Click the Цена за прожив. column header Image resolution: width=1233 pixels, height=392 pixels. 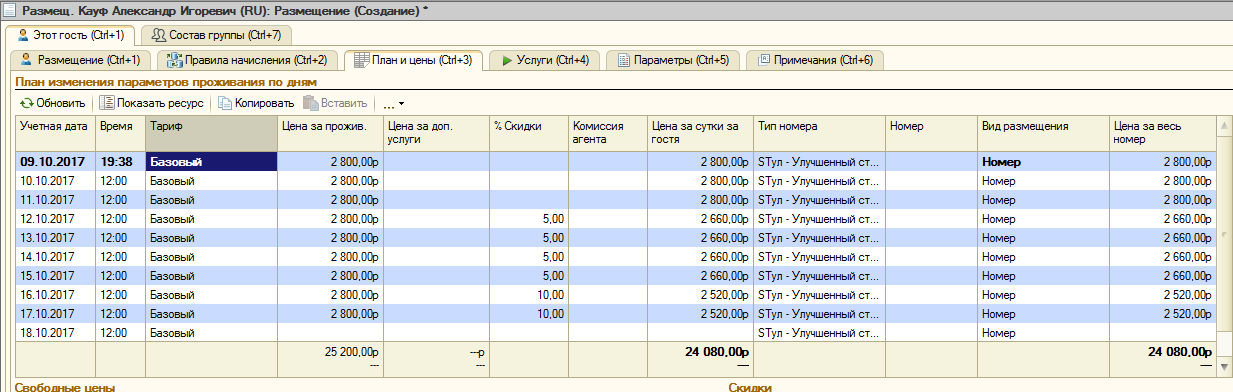click(x=330, y=134)
